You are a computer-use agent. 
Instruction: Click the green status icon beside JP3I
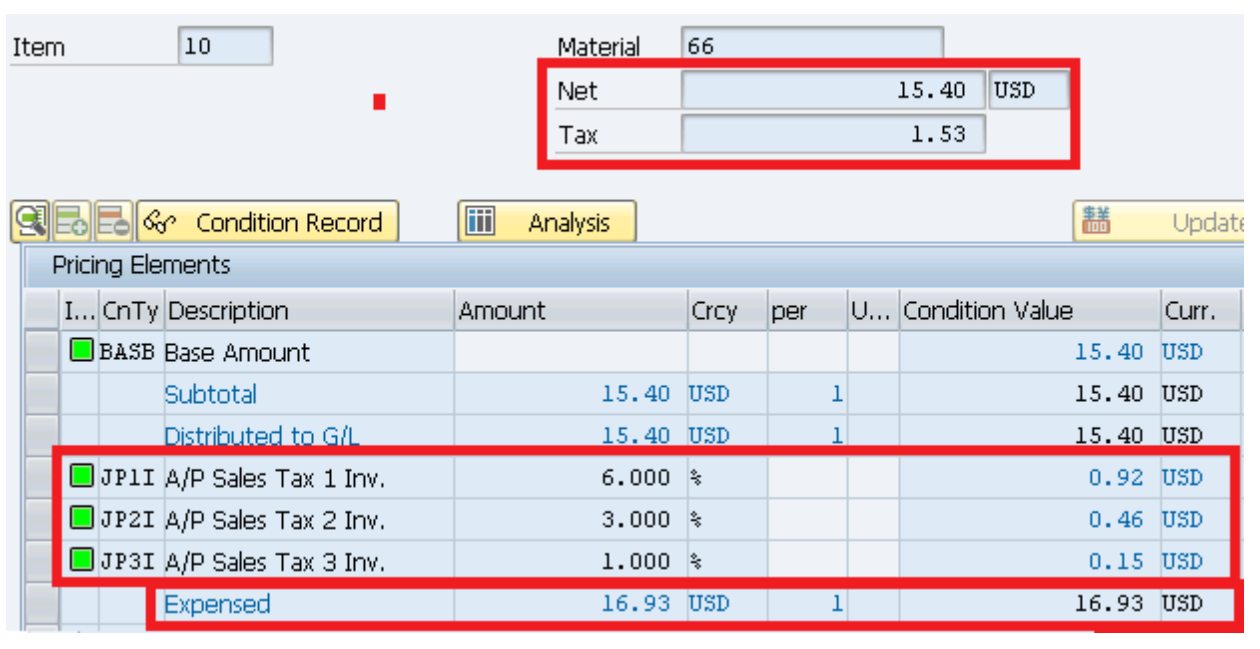tap(80, 561)
